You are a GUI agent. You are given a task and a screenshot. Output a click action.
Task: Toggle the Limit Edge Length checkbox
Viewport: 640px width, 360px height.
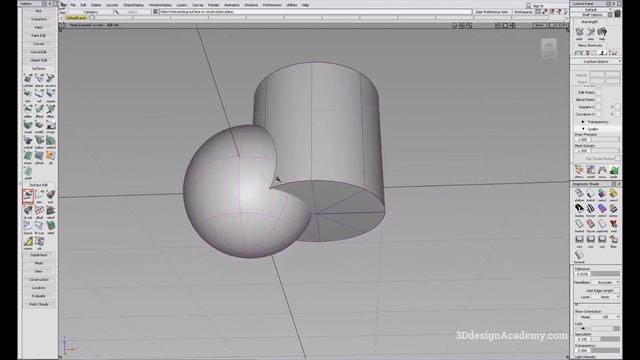[x=617, y=290]
